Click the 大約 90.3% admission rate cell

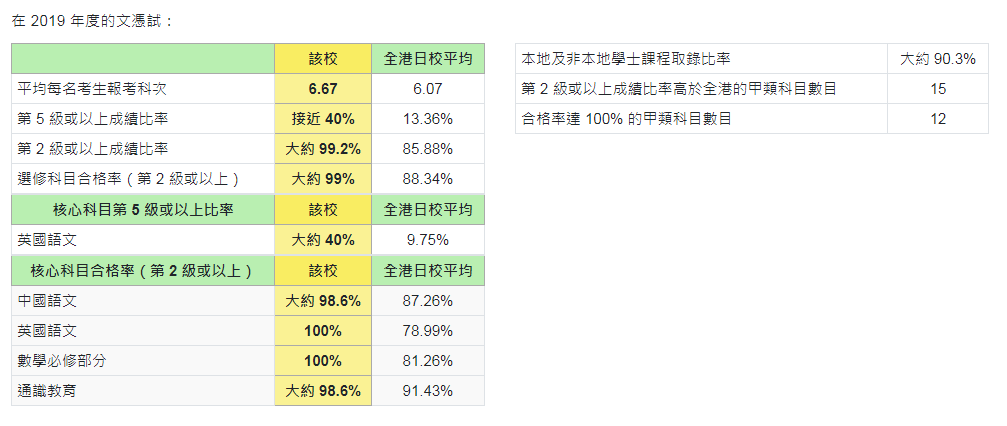(938, 59)
